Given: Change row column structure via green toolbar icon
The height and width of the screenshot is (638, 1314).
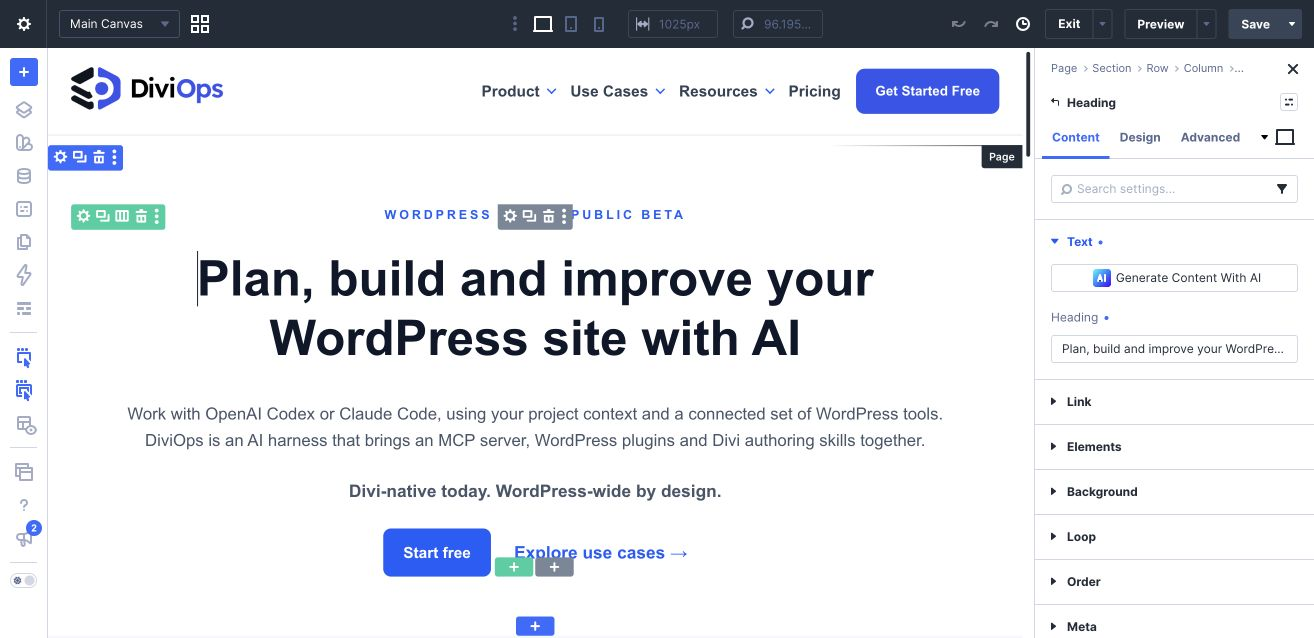Looking at the screenshot, I should pyautogui.click(x=122, y=216).
